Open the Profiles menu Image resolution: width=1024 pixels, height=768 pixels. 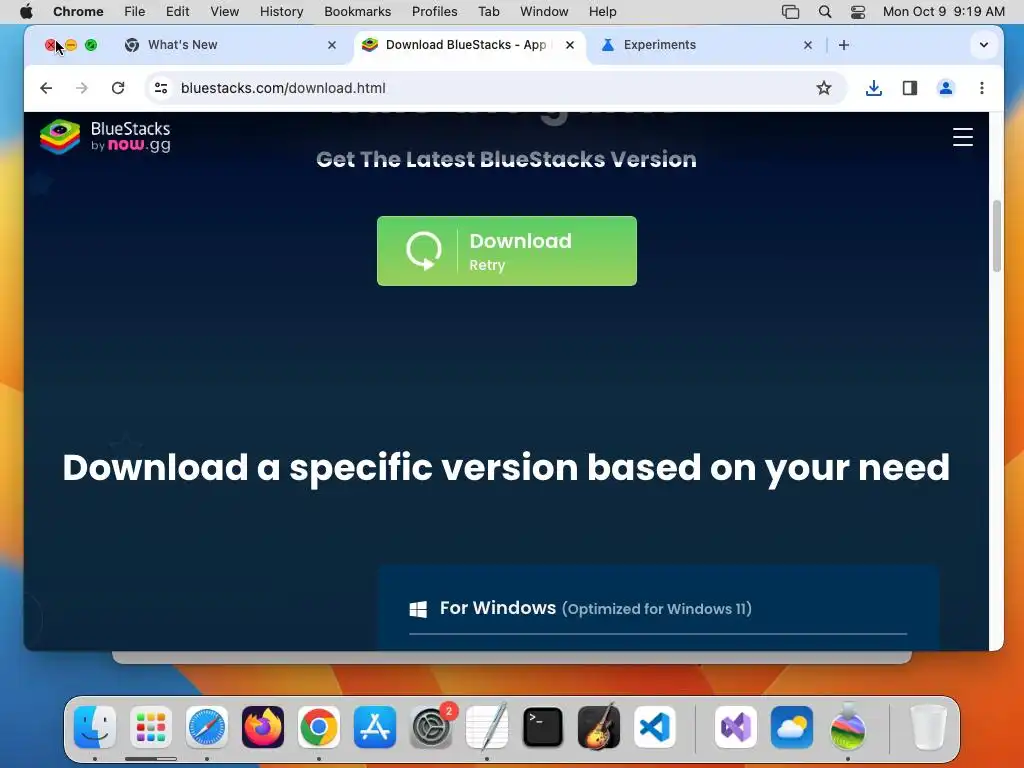tap(434, 12)
